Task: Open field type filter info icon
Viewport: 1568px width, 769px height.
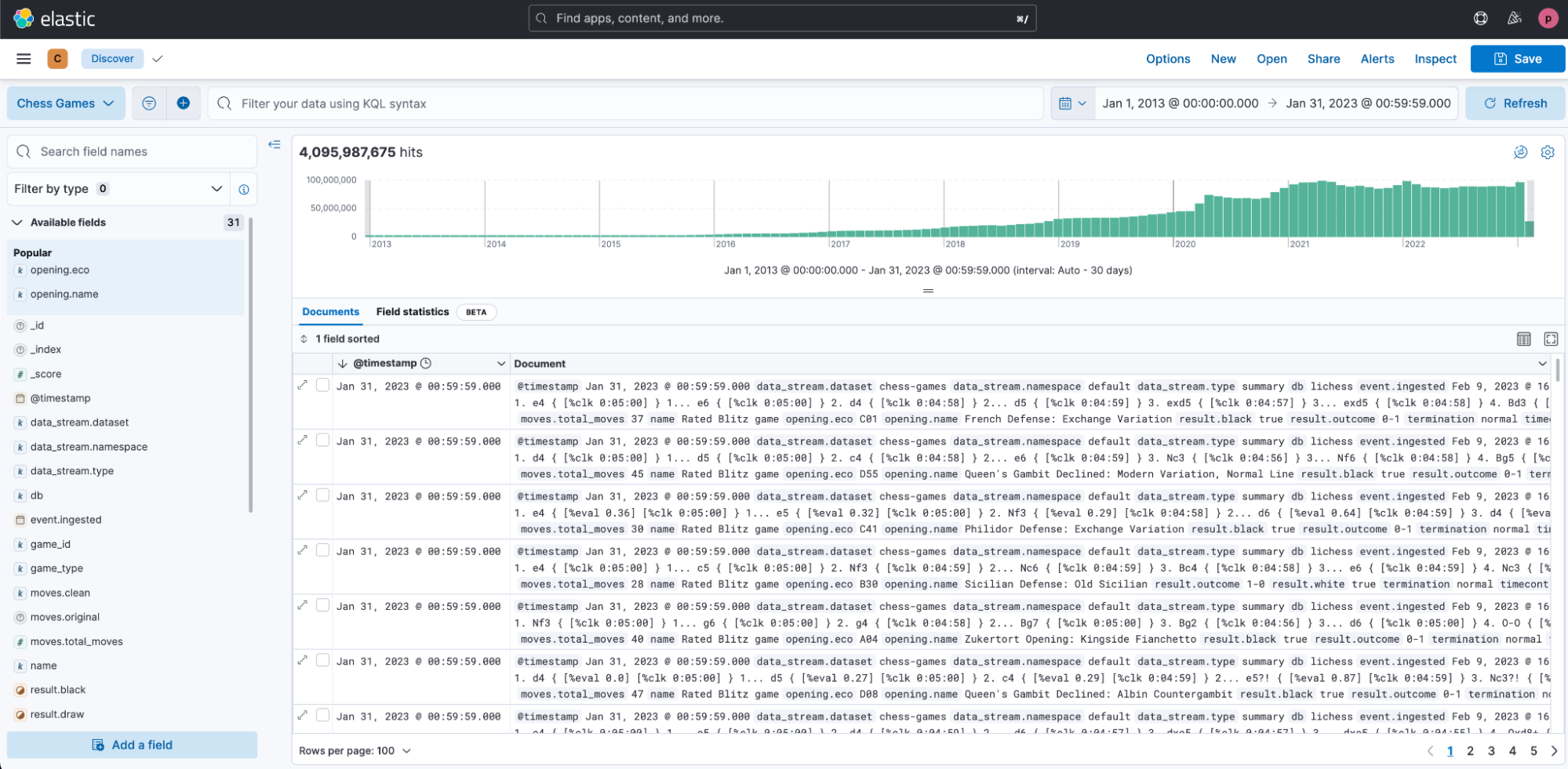Action: pyautogui.click(x=244, y=190)
